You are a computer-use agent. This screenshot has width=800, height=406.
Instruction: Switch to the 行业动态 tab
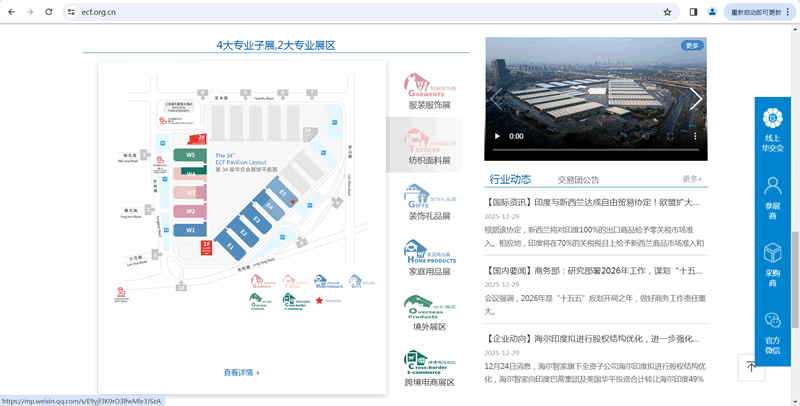[510, 180]
